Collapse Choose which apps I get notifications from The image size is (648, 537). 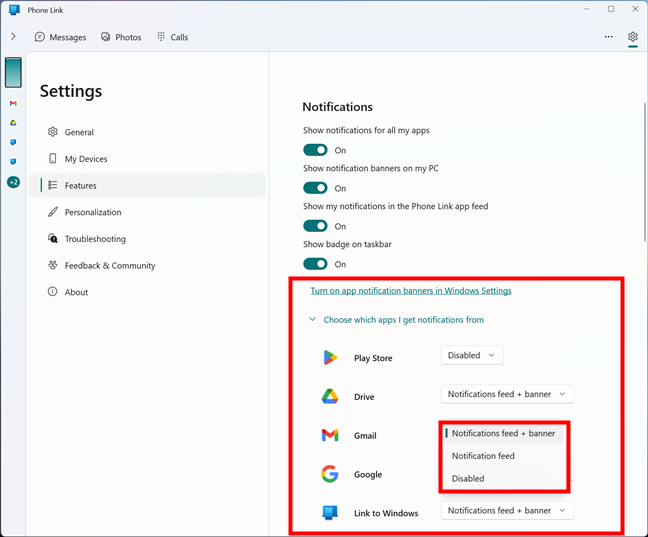tap(396, 320)
